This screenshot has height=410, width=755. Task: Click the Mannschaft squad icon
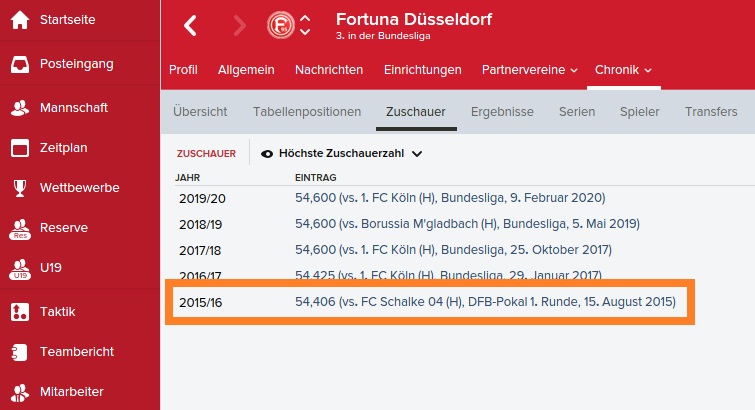(x=19, y=107)
